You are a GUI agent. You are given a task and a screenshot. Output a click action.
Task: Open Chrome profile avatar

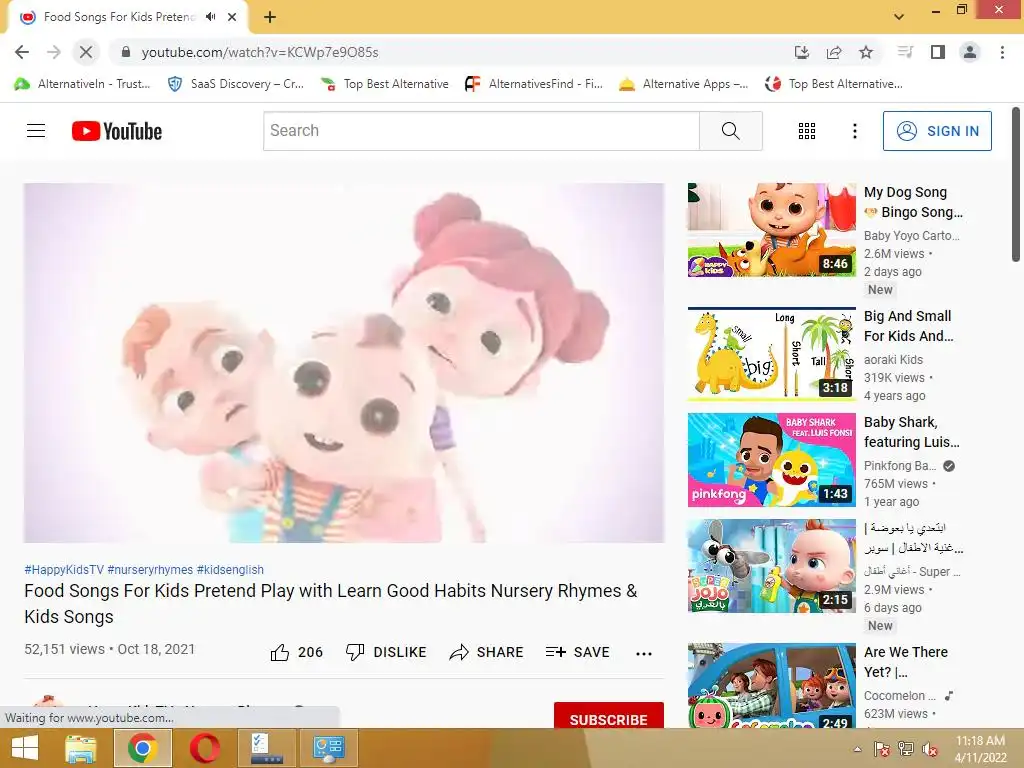[970, 52]
